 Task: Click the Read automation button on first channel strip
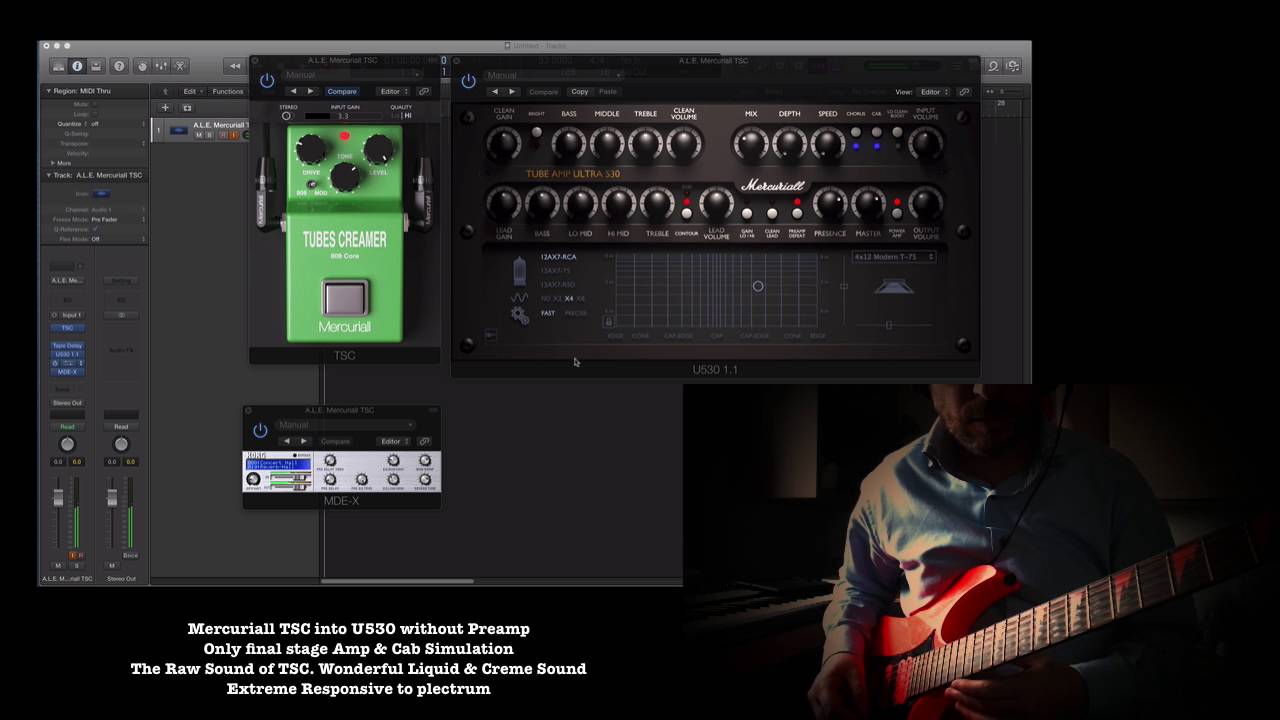67,426
